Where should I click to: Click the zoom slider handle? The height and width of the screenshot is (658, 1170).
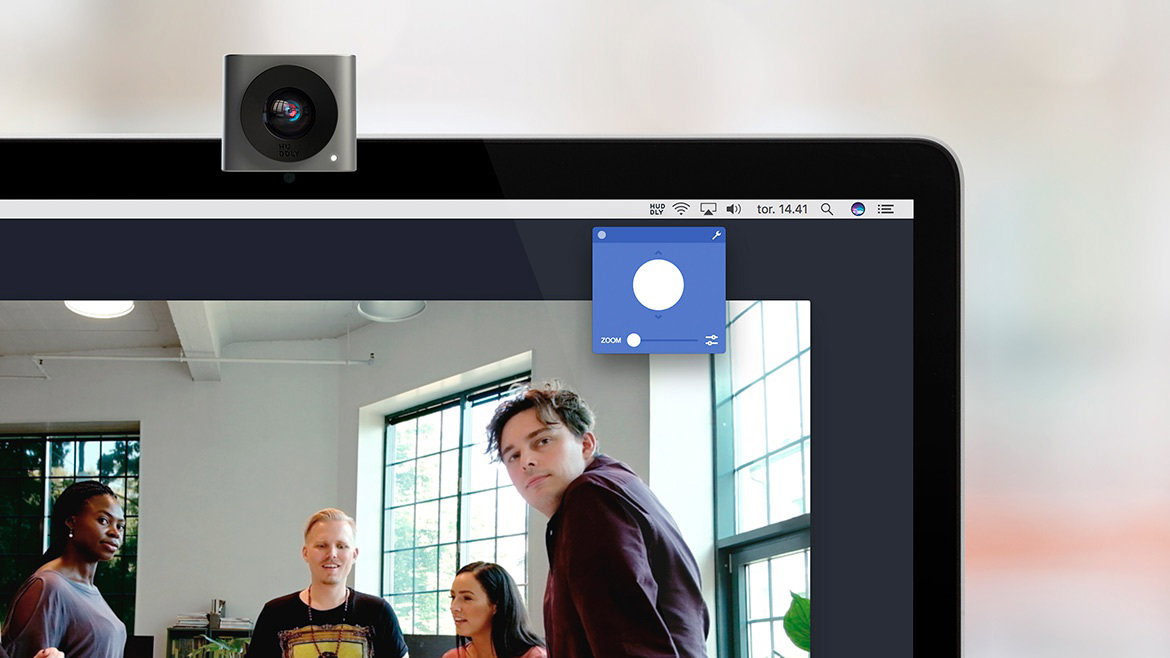(x=634, y=340)
